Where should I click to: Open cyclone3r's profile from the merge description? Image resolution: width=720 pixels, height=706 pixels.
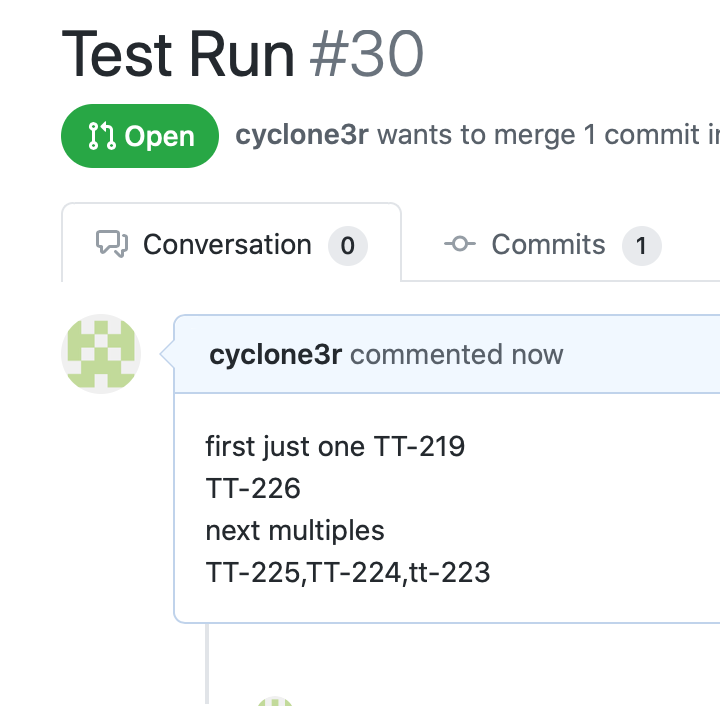pos(301,135)
